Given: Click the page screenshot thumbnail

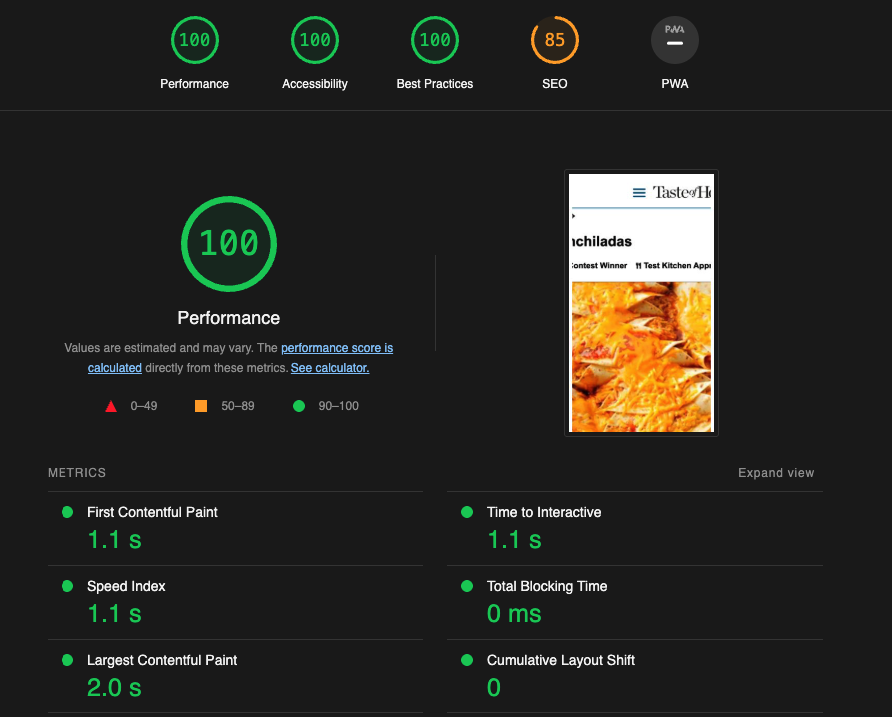Looking at the screenshot, I should tap(641, 303).
